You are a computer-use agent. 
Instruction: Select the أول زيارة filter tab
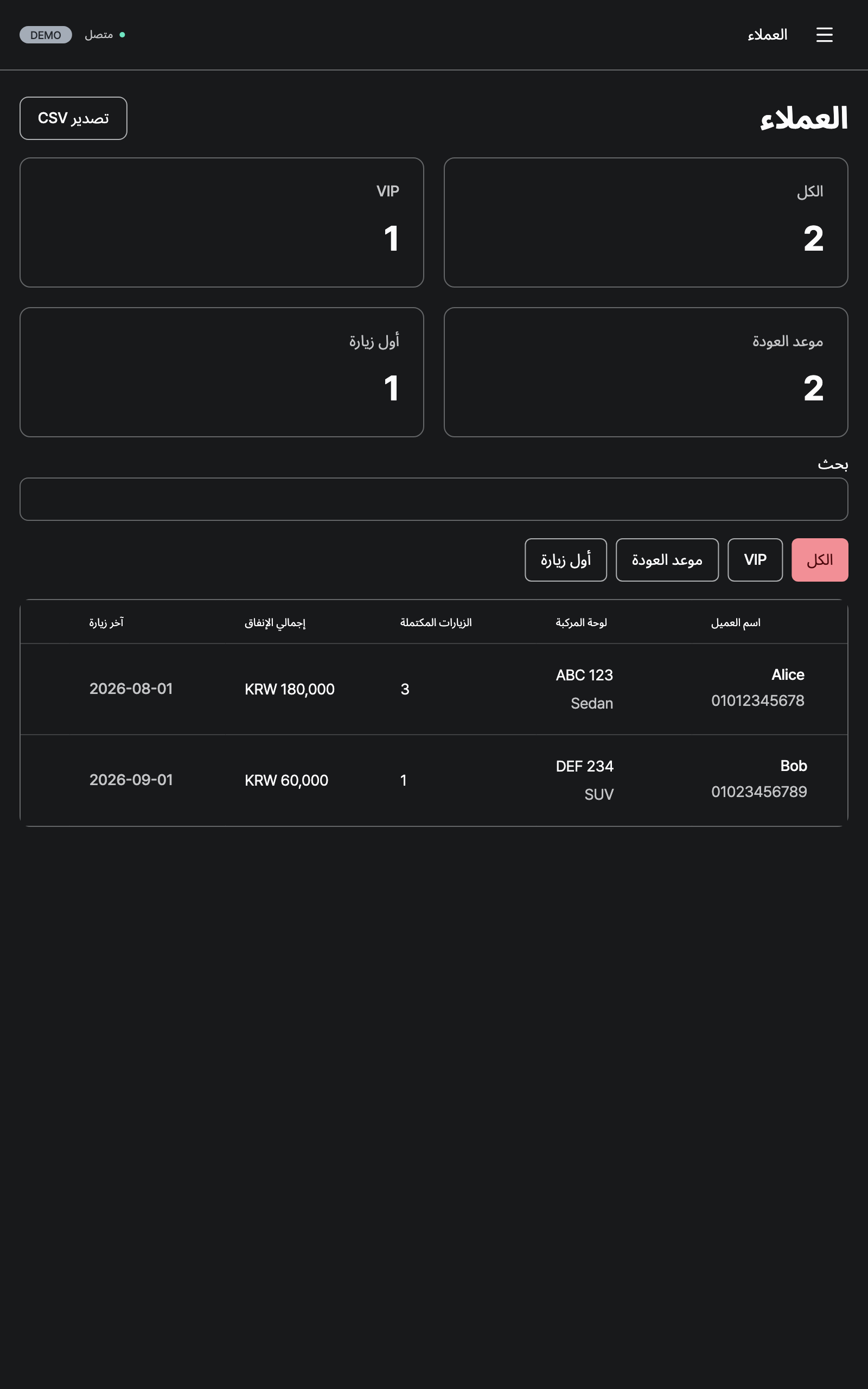click(565, 559)
